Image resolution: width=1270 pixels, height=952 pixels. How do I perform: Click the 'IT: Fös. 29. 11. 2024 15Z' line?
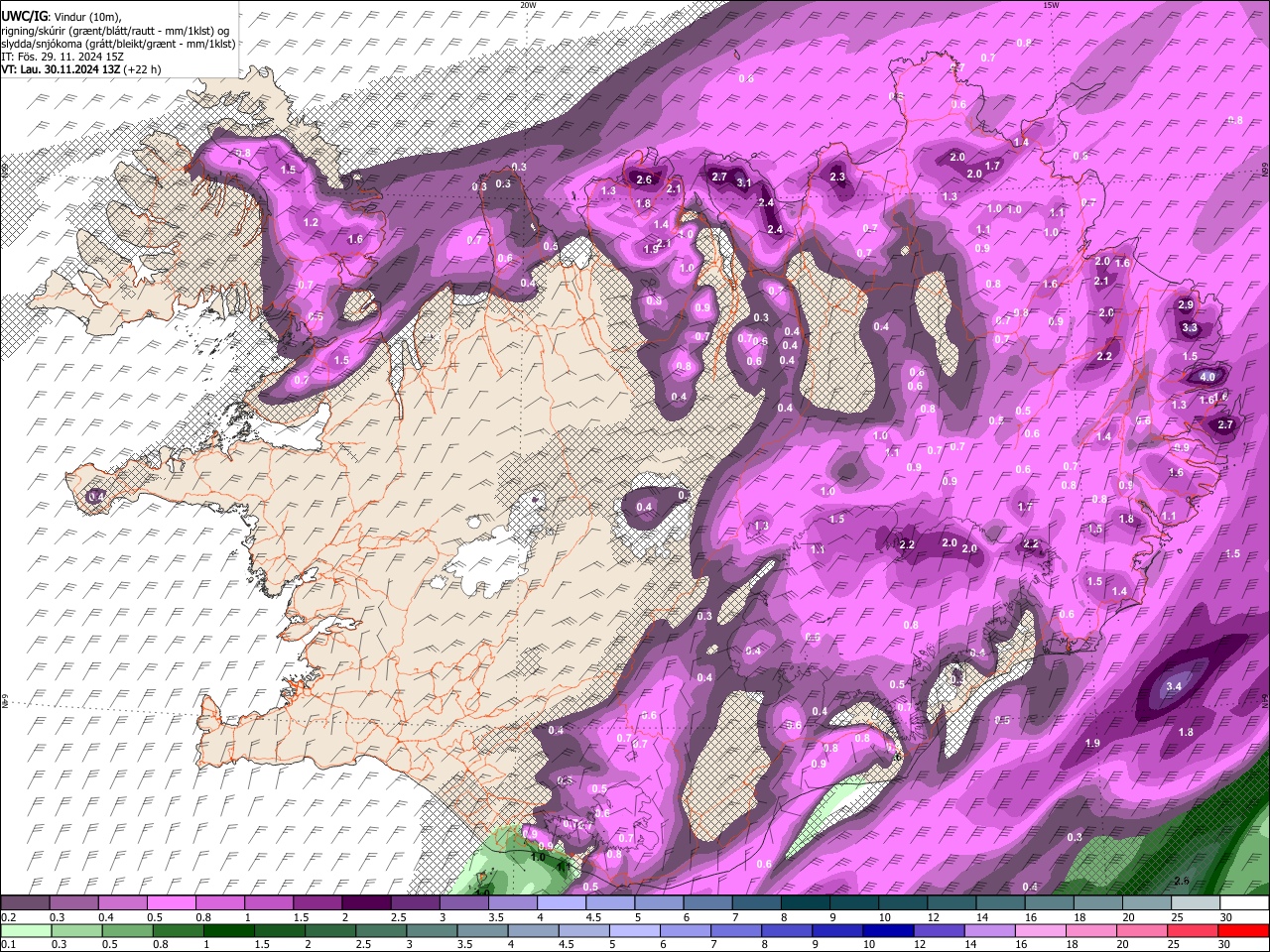point(63,57)
